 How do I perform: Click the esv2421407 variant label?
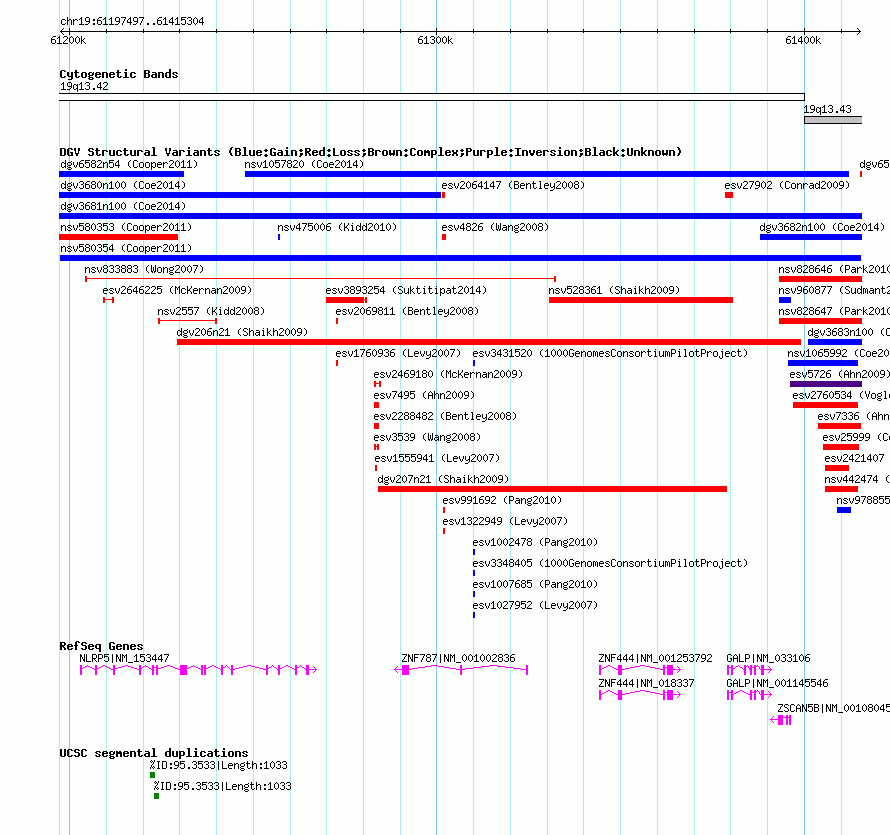tap(854, 459)
